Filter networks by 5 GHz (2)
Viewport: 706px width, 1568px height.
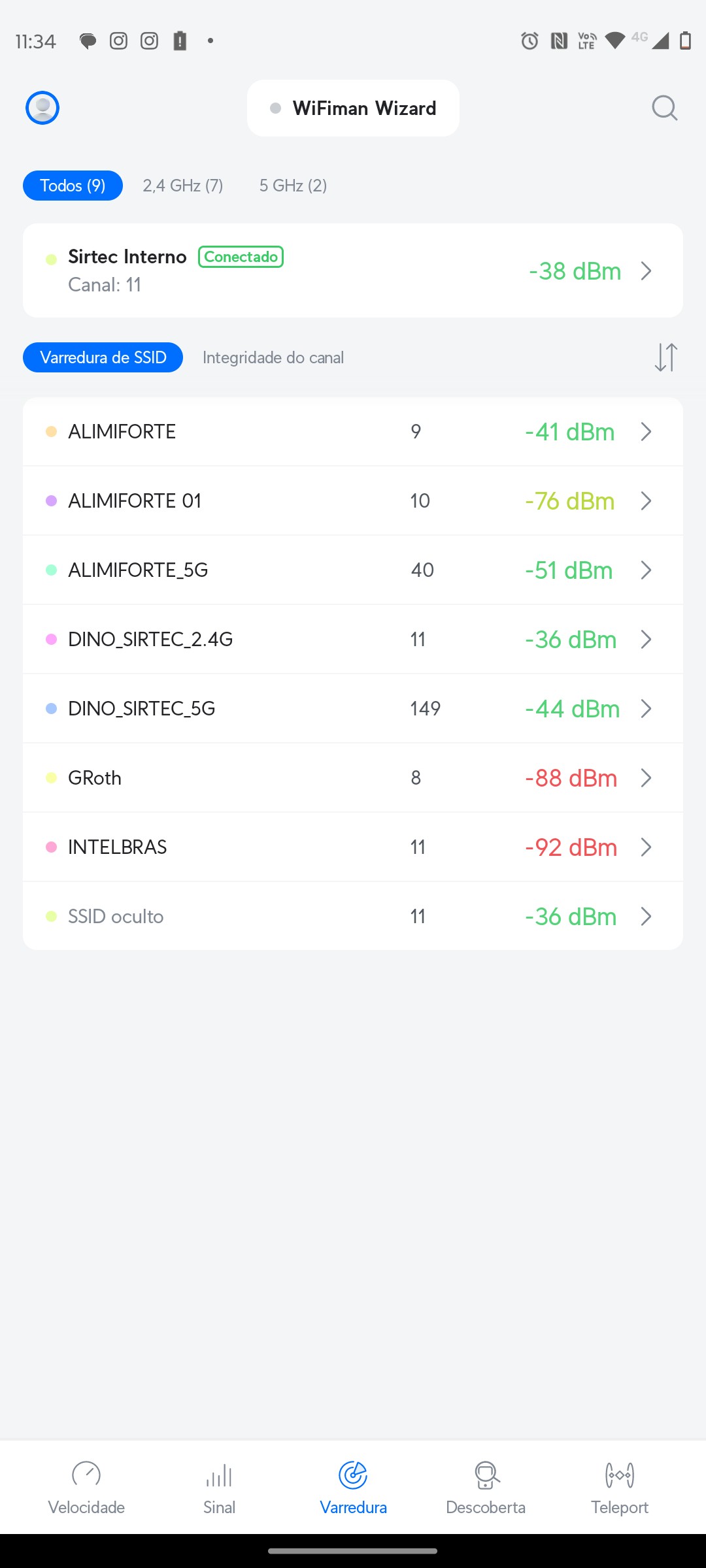[x=293, y=186]
